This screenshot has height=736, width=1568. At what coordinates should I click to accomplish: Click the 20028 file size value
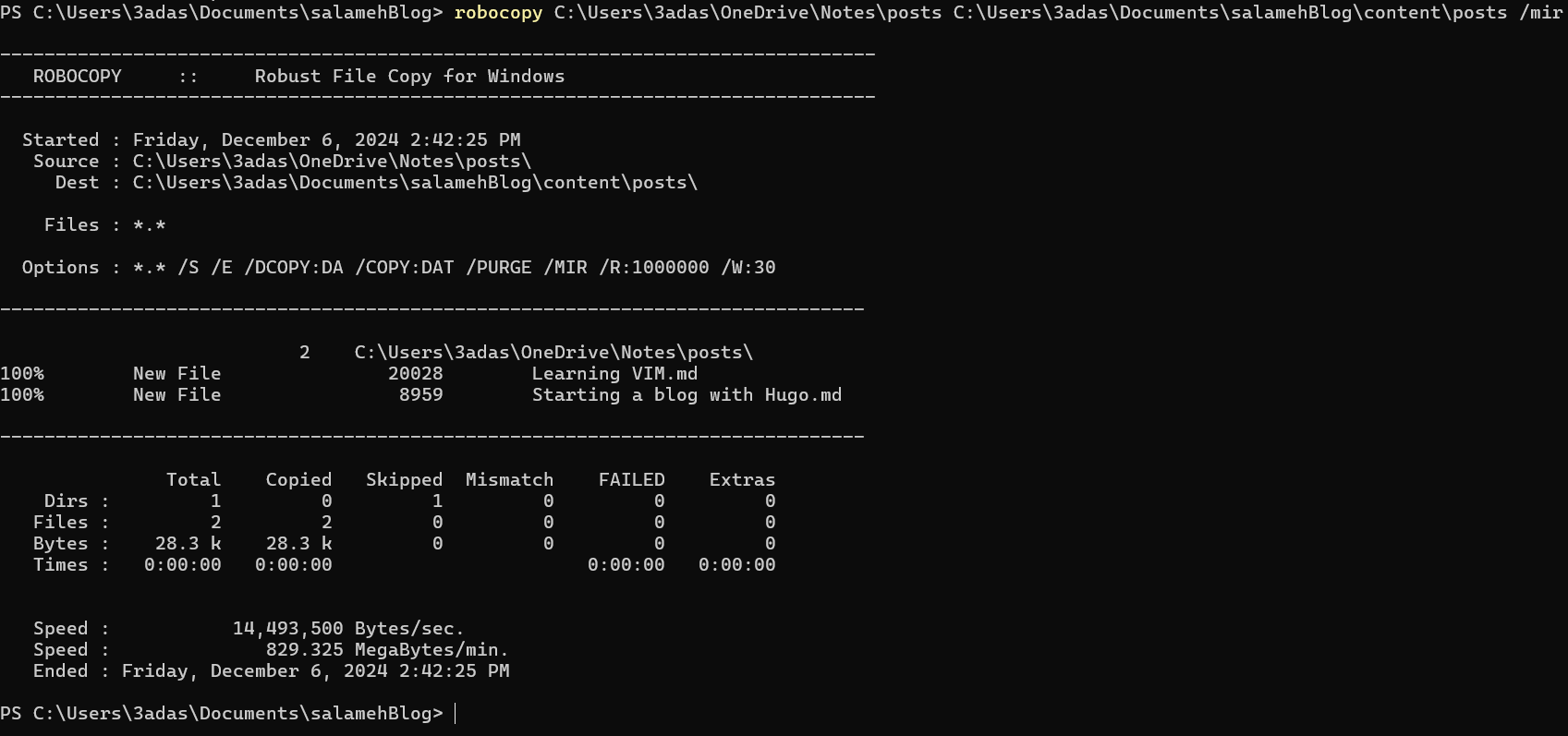[415, 374]
